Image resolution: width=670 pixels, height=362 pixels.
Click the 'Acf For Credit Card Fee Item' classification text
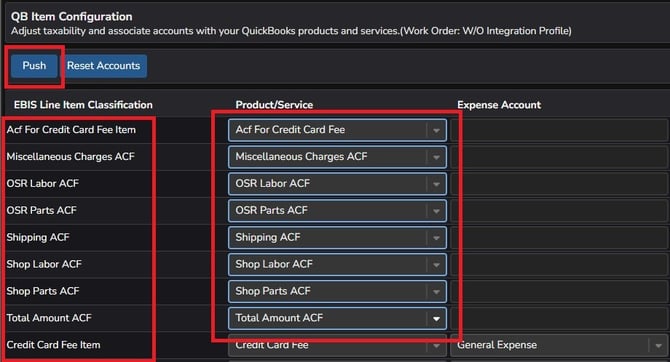71,130
